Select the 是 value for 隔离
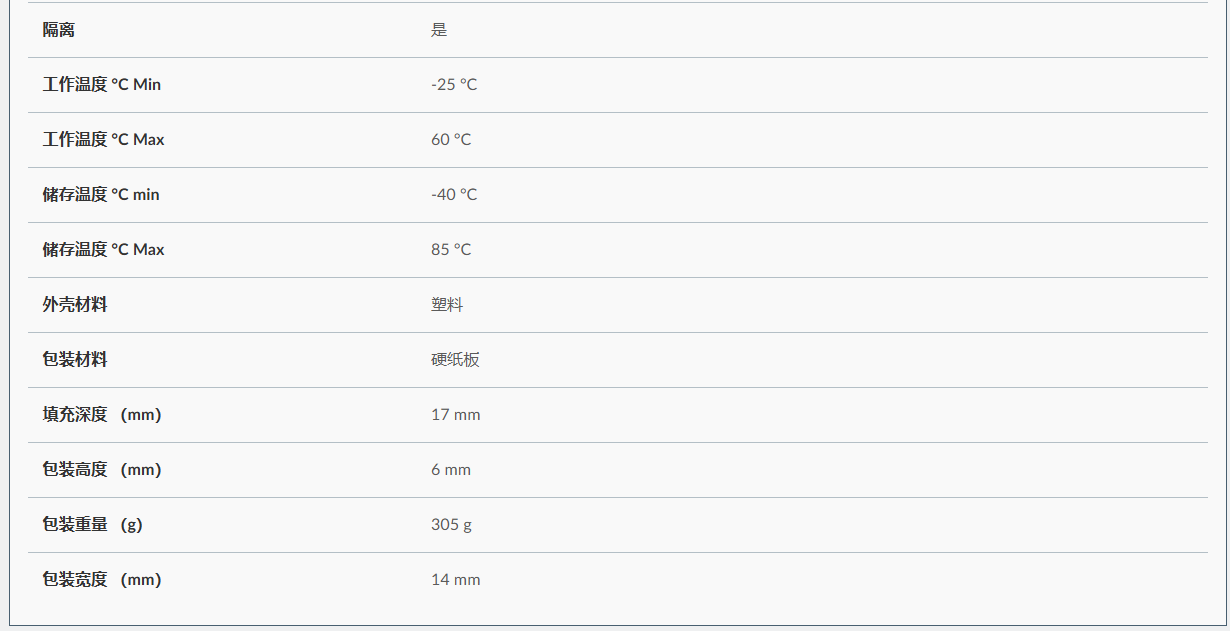1230x631 pixels. click(x=439, y=30)
